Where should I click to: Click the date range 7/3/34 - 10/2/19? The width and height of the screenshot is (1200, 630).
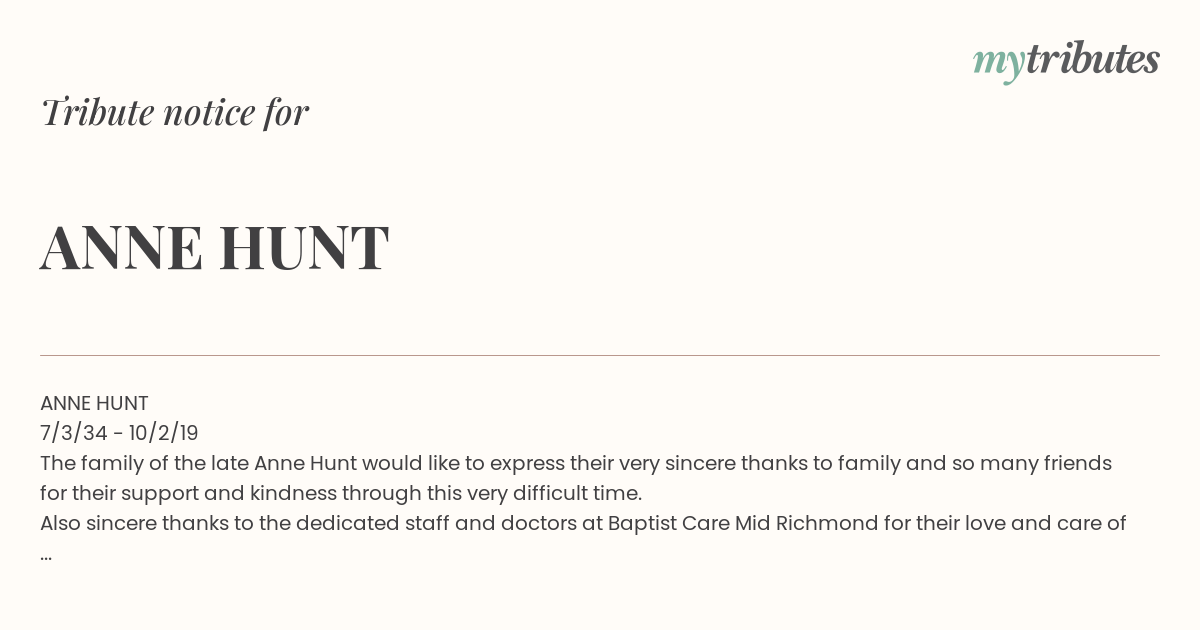click(119, 433)
